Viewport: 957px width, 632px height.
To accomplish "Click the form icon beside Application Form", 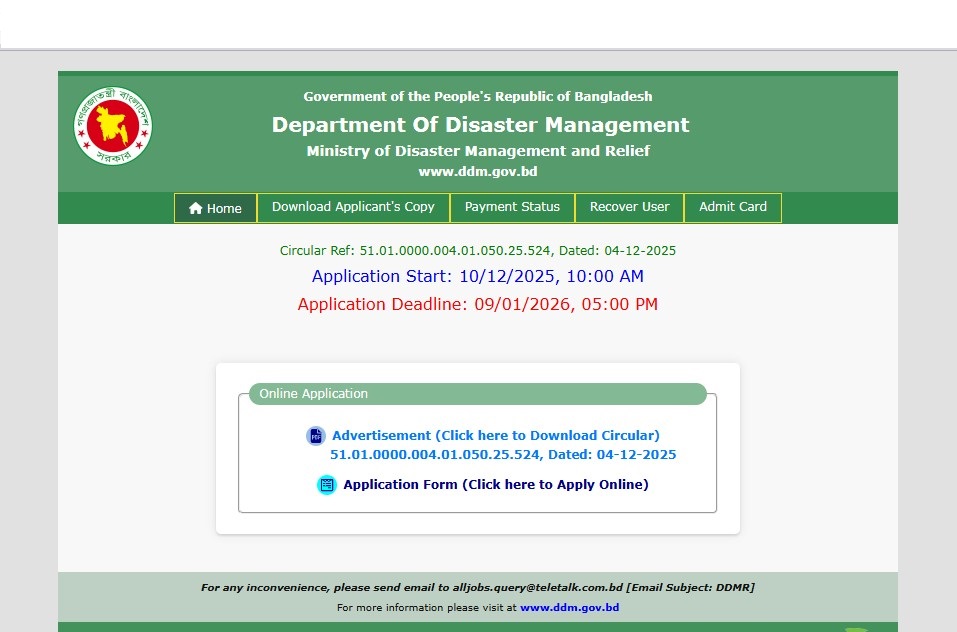I will (x=327, y=485).
